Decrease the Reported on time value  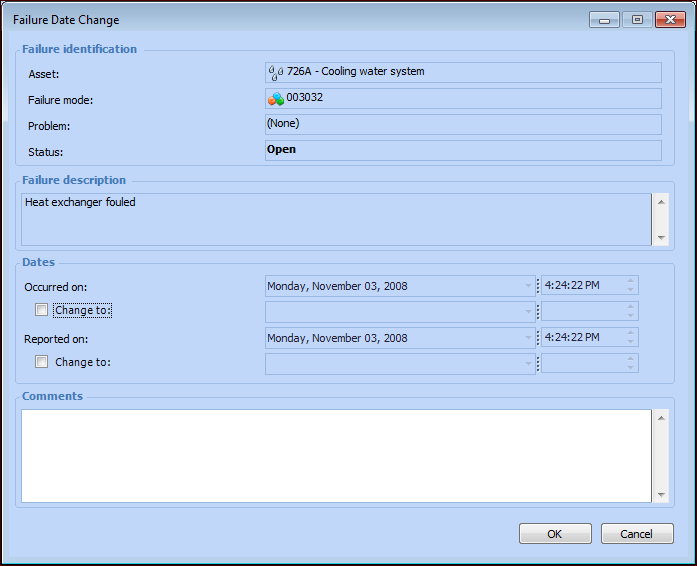pyautogui.click(x=630, y=342)
